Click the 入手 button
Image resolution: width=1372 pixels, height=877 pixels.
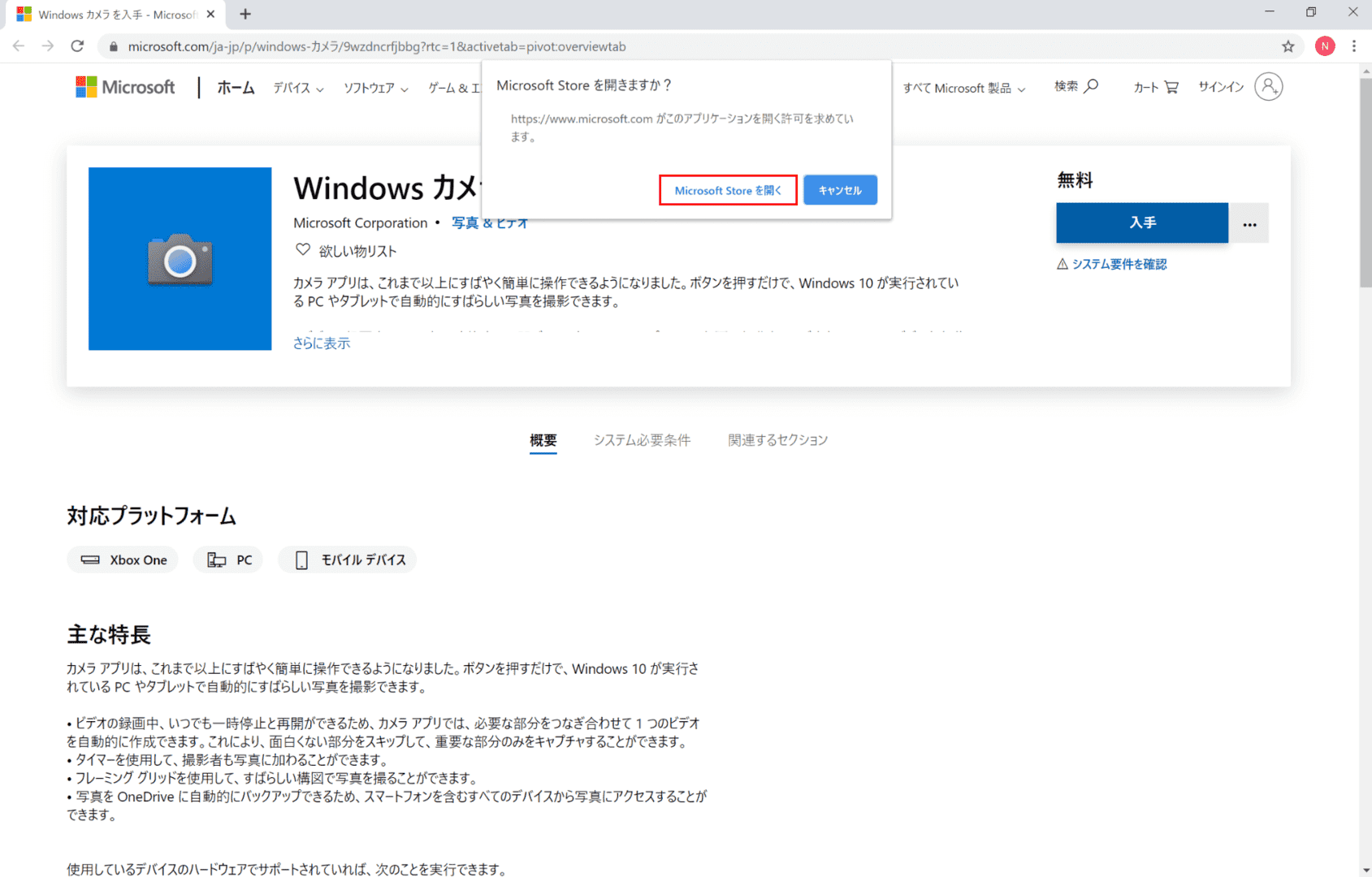1142,223
